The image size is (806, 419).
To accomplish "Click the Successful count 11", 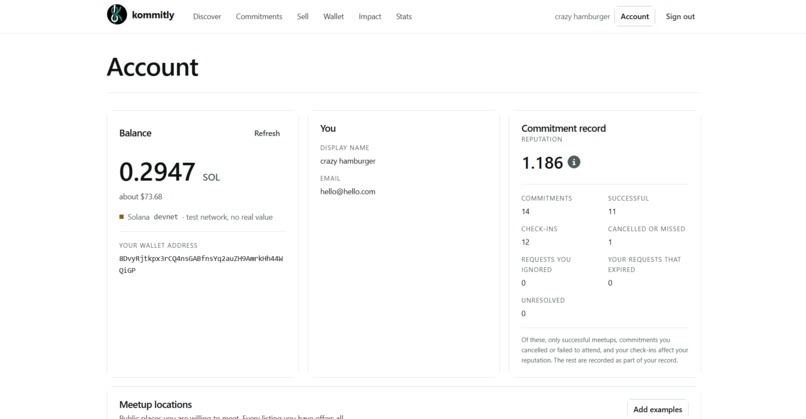I will [x=612, y=211].
